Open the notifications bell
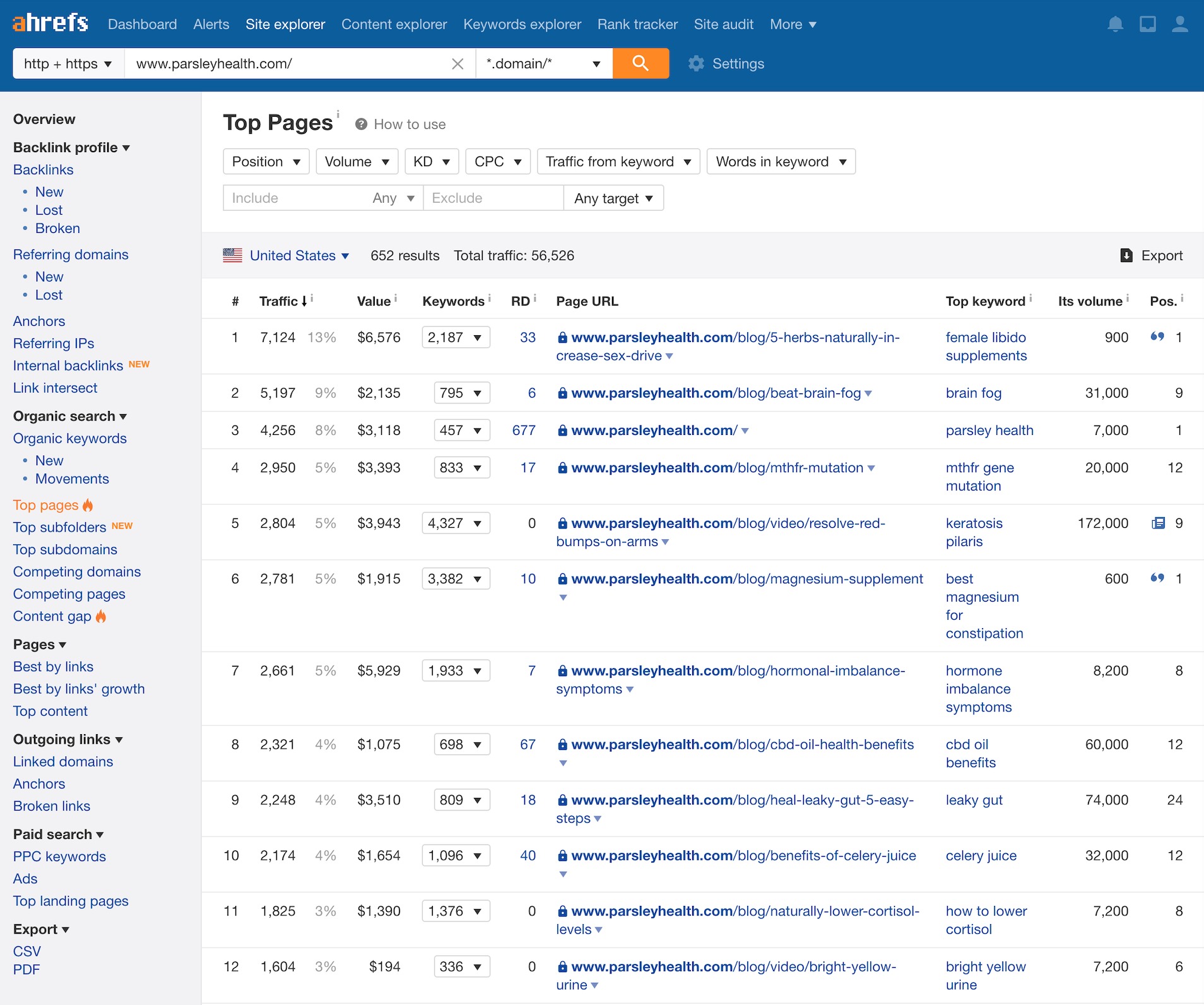 pyautogui.click(x=1115, y=24)
